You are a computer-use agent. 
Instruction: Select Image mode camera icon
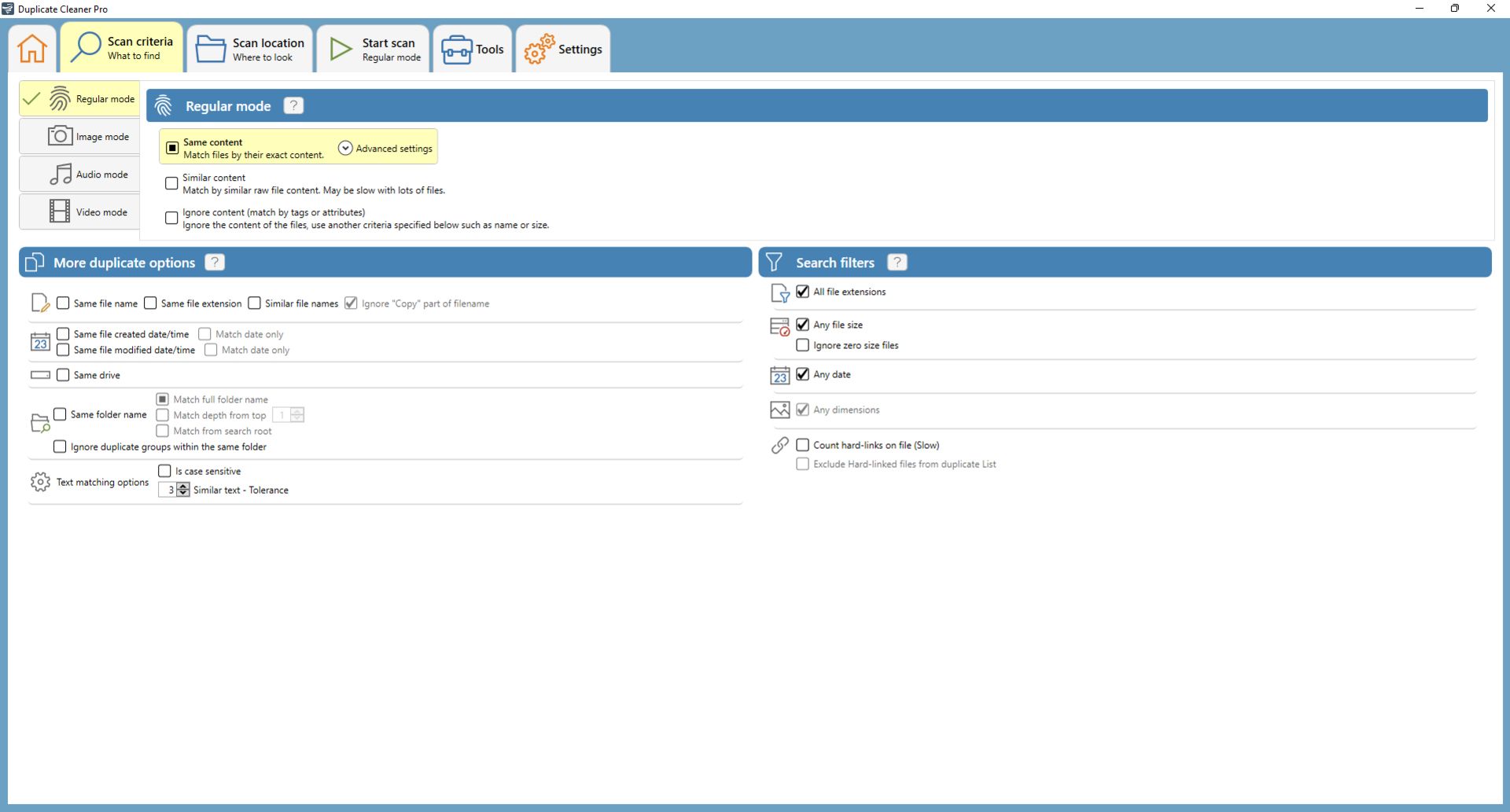coord(60,136)
